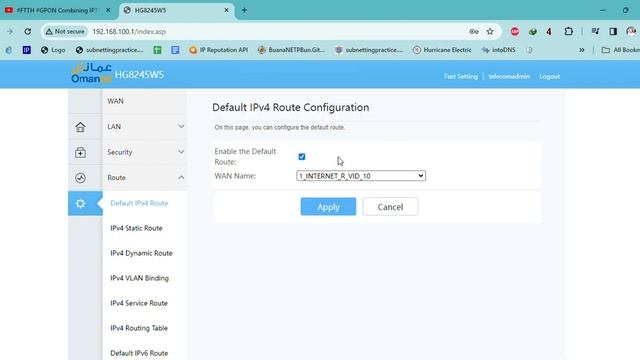Open the green globe extension icon
This screenshot has width=640, height=360.
[532, 31]
